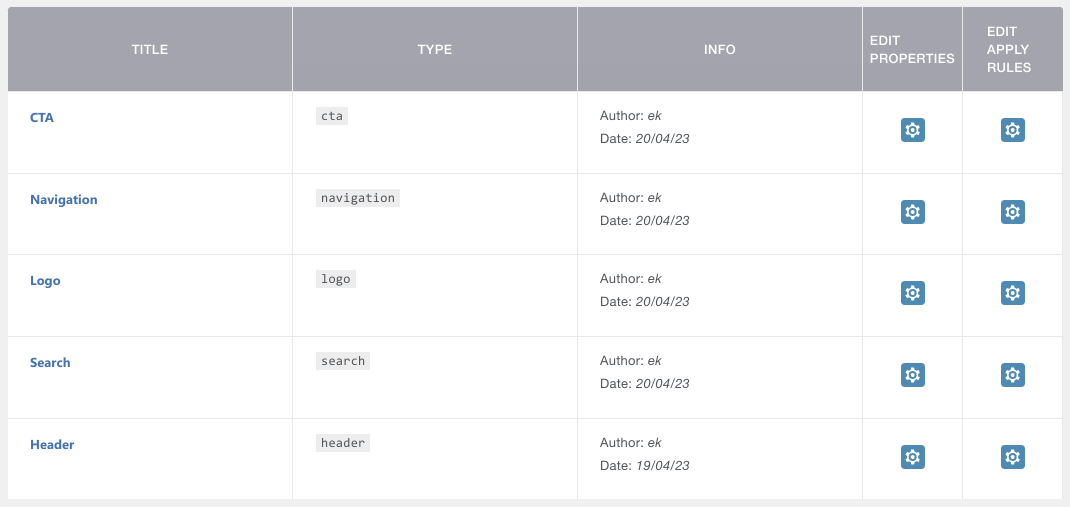Open the CTA title link
The width and height of the screenshot is (1070, 507).
click(42, 117)
